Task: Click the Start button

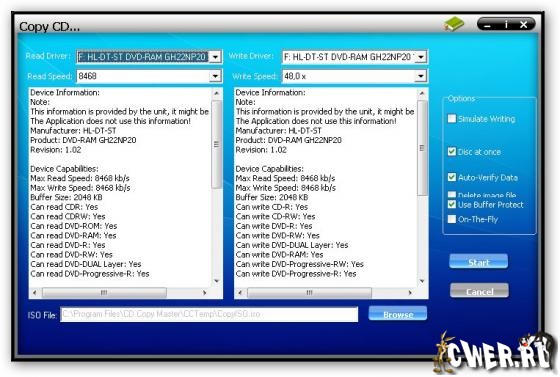Action: tap(479, 261)
